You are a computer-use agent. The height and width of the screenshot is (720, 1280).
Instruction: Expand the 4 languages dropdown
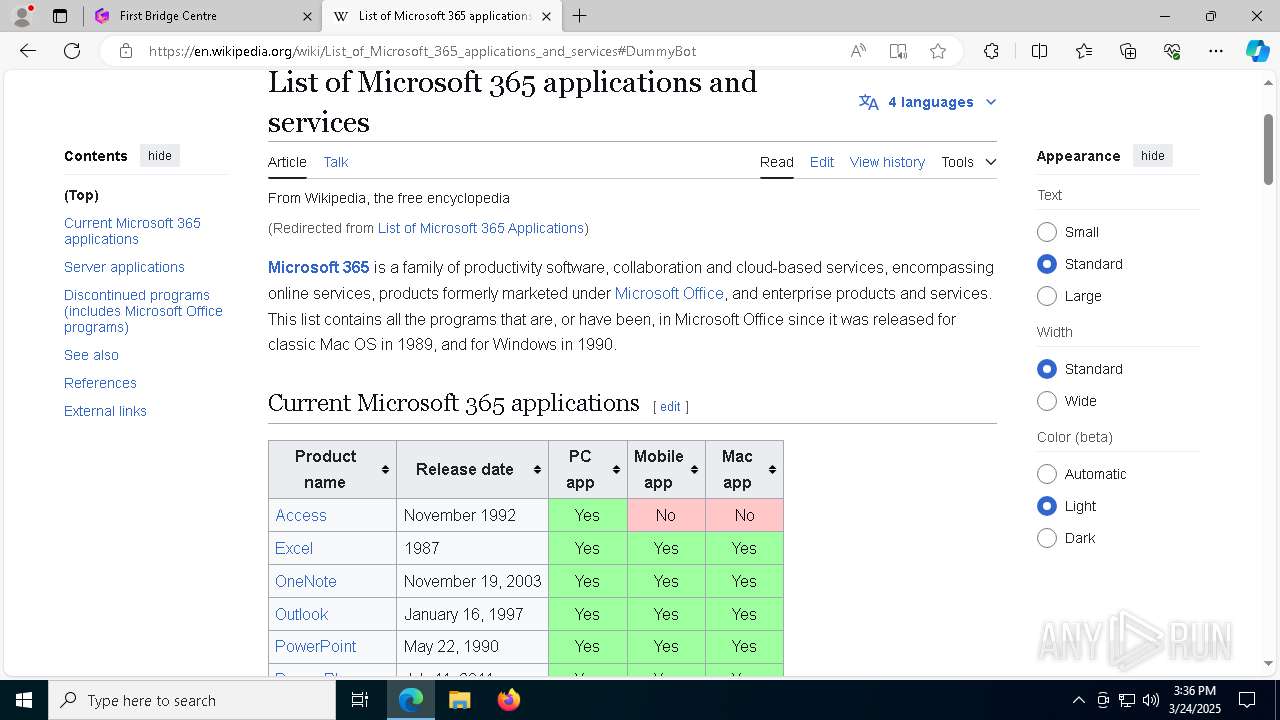coord(928,102)
